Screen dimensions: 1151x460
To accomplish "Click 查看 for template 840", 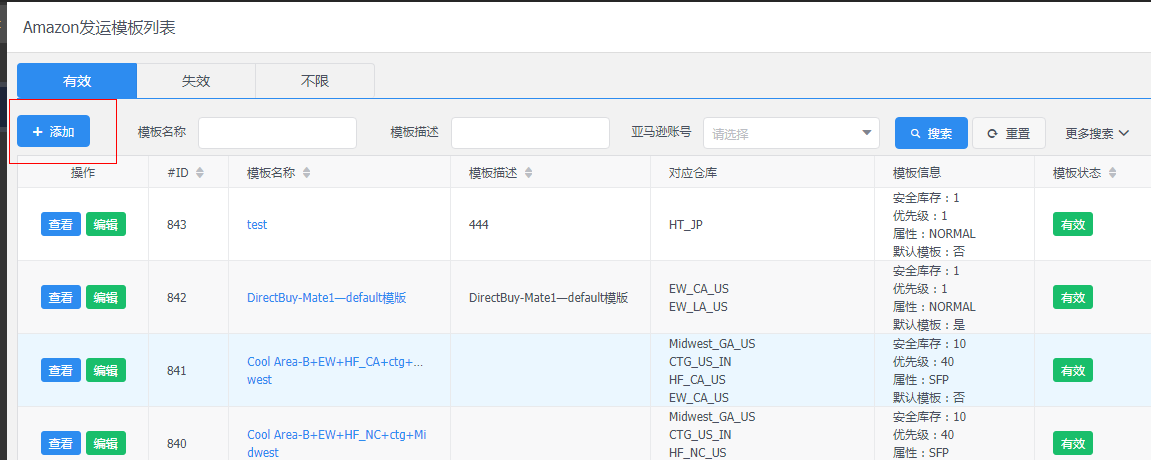I will [x=61, y=443].
